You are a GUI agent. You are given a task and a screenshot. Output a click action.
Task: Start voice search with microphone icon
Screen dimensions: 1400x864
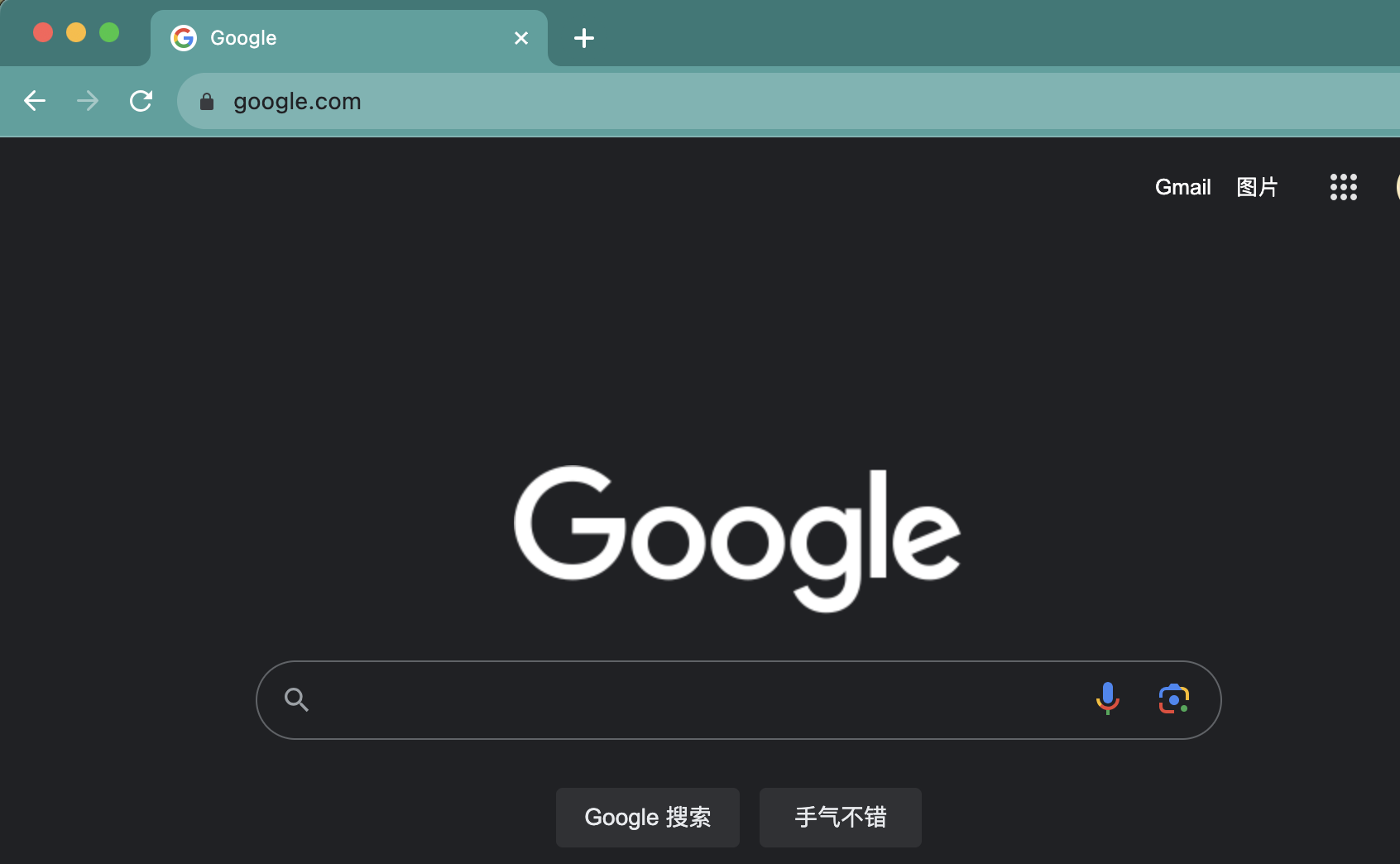tap(1107, 699)
